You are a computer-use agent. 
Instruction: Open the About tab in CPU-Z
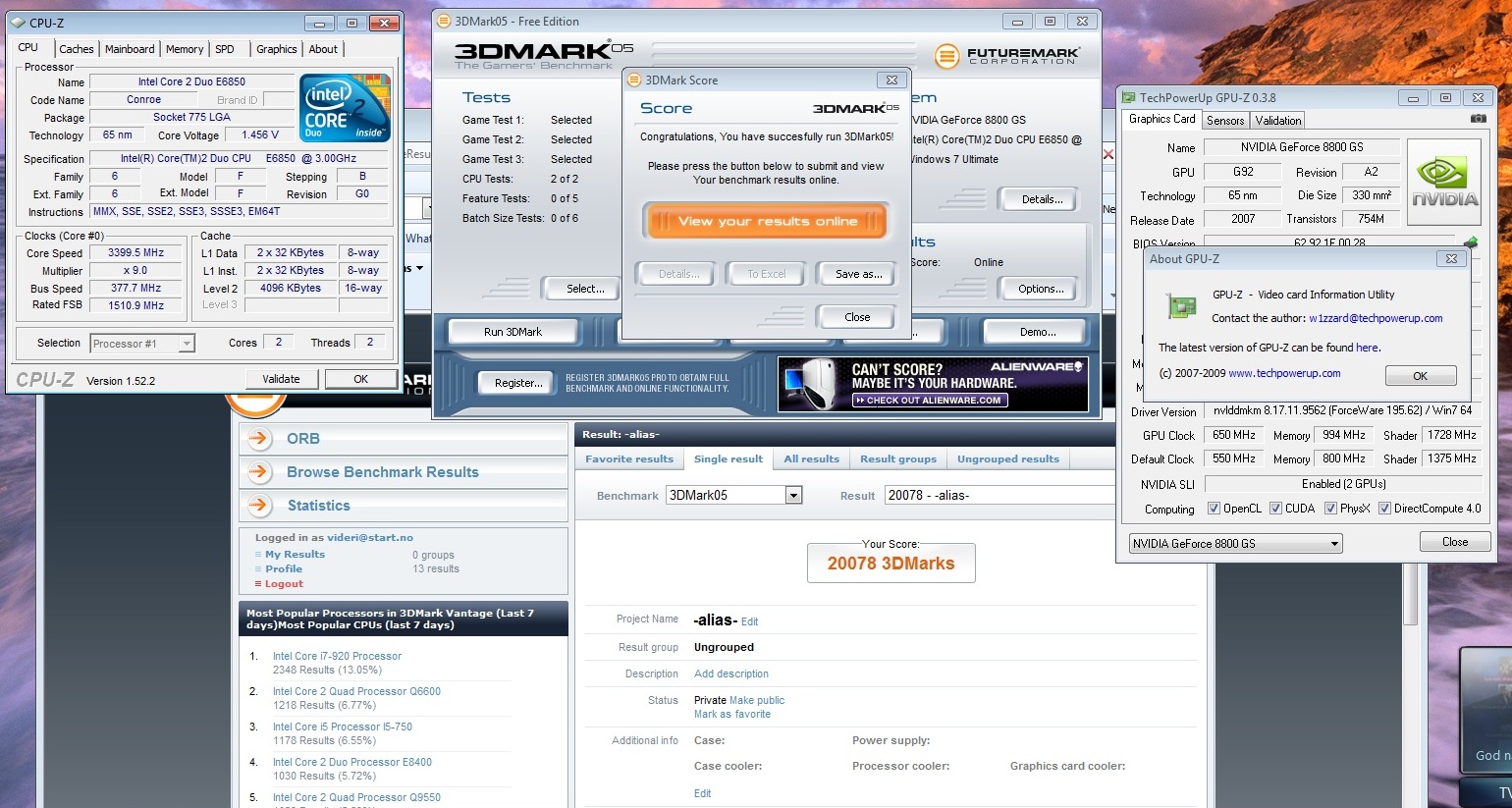[x=323, y=49]
